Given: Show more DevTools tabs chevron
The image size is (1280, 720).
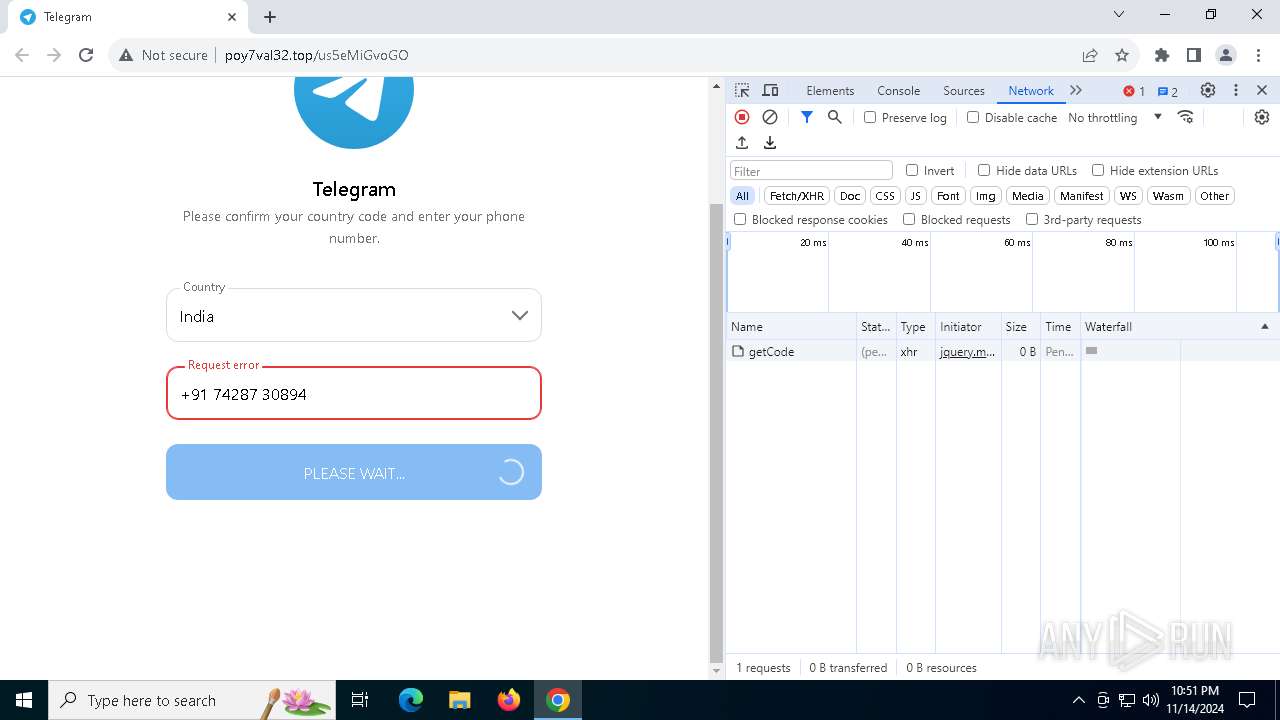Looking at the screenshot, I should point(1076,90).
